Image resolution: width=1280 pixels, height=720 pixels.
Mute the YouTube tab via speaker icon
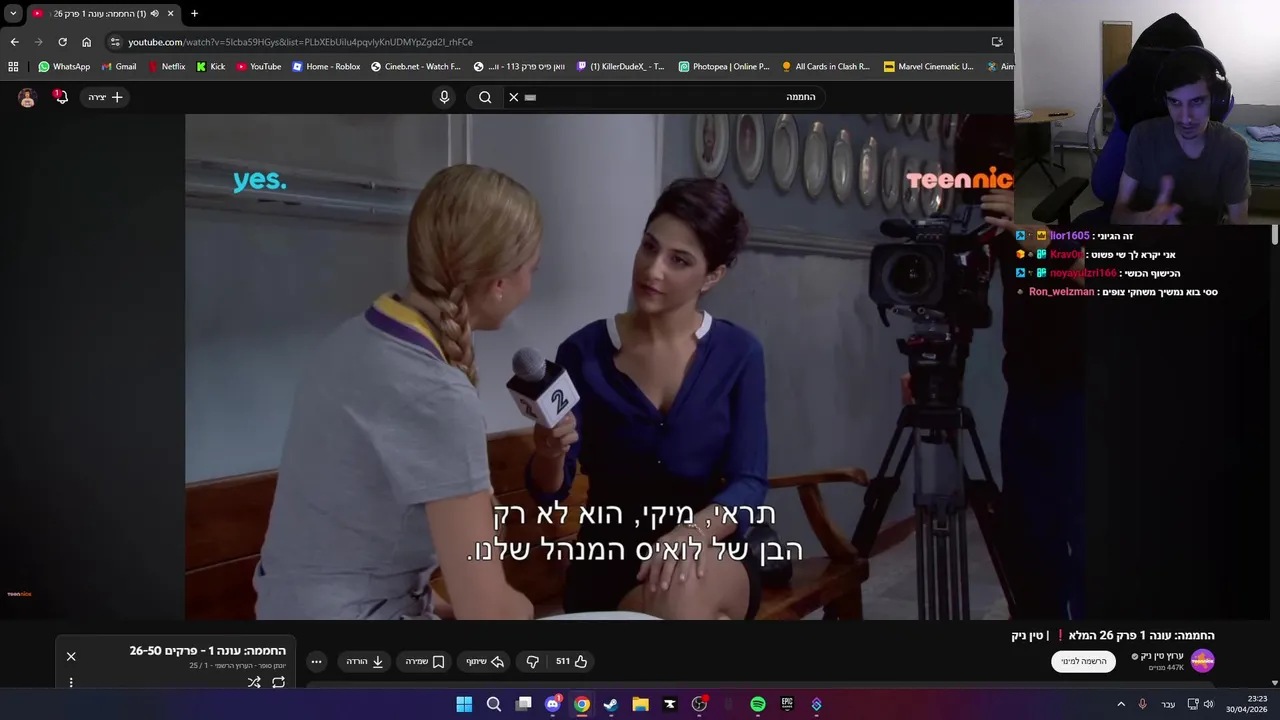tap(154, 13)
